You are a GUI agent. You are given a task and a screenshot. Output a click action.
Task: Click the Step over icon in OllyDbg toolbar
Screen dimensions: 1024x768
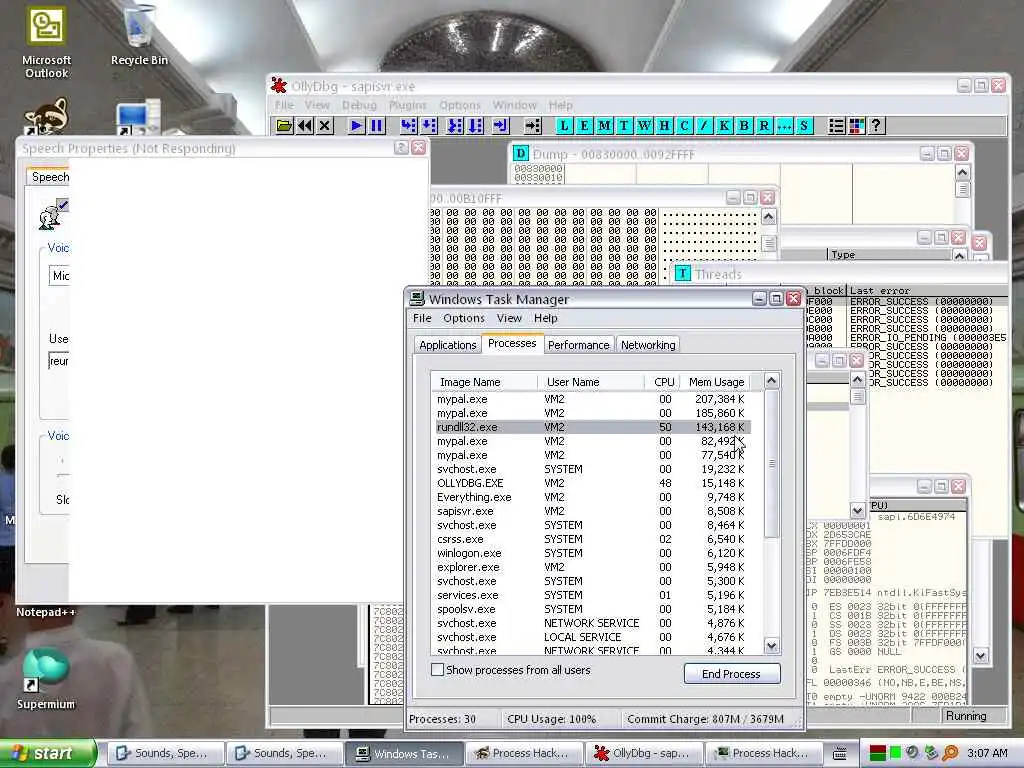coord(429,125)
